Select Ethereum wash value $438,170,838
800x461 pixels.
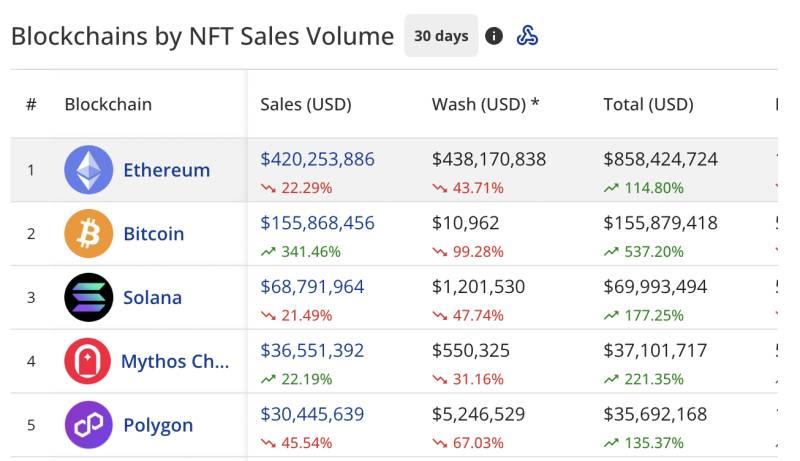(489, 159)
